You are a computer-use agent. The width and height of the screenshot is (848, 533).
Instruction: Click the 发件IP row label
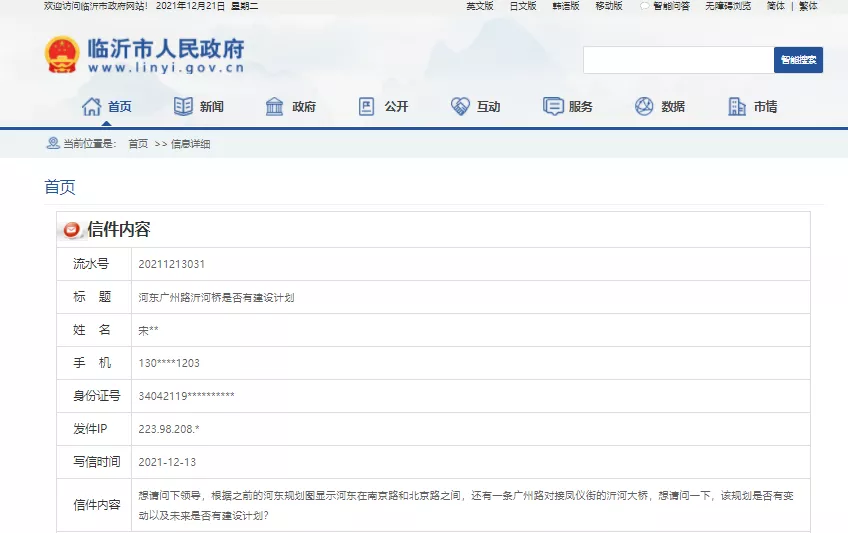(90, 429)
